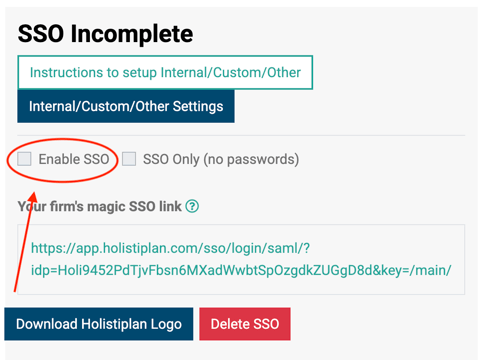Viewport: 483px width, 360px height.
Task: Click the word 'Settings' in the dark blue button
Action: [x=198, y=107]
